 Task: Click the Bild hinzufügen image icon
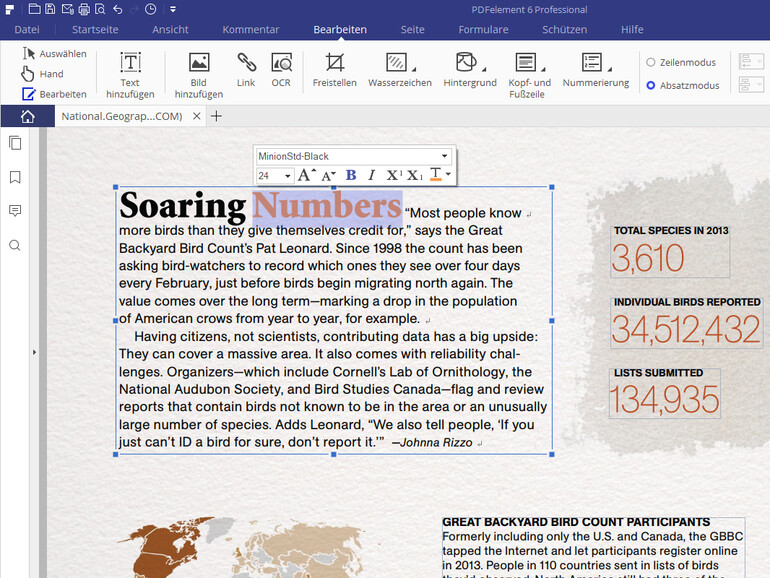coord(199,65)
